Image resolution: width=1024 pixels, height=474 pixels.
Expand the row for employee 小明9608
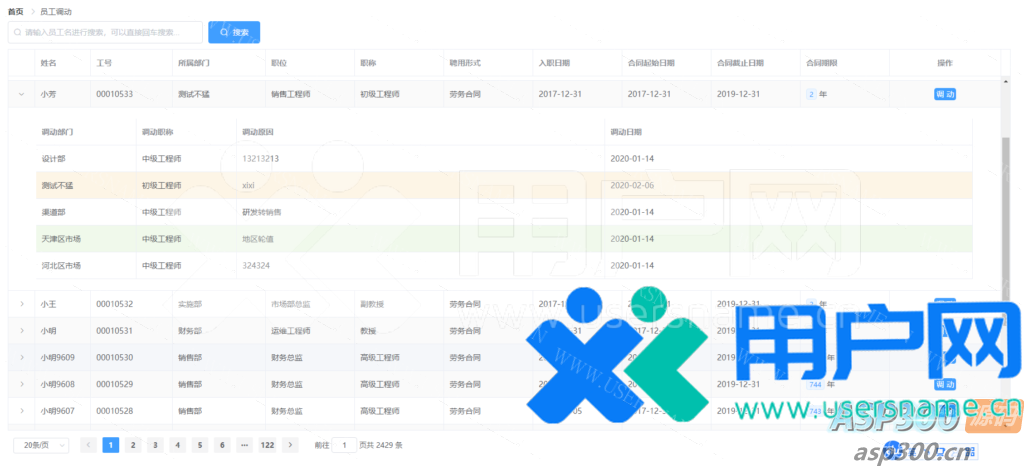22,384
